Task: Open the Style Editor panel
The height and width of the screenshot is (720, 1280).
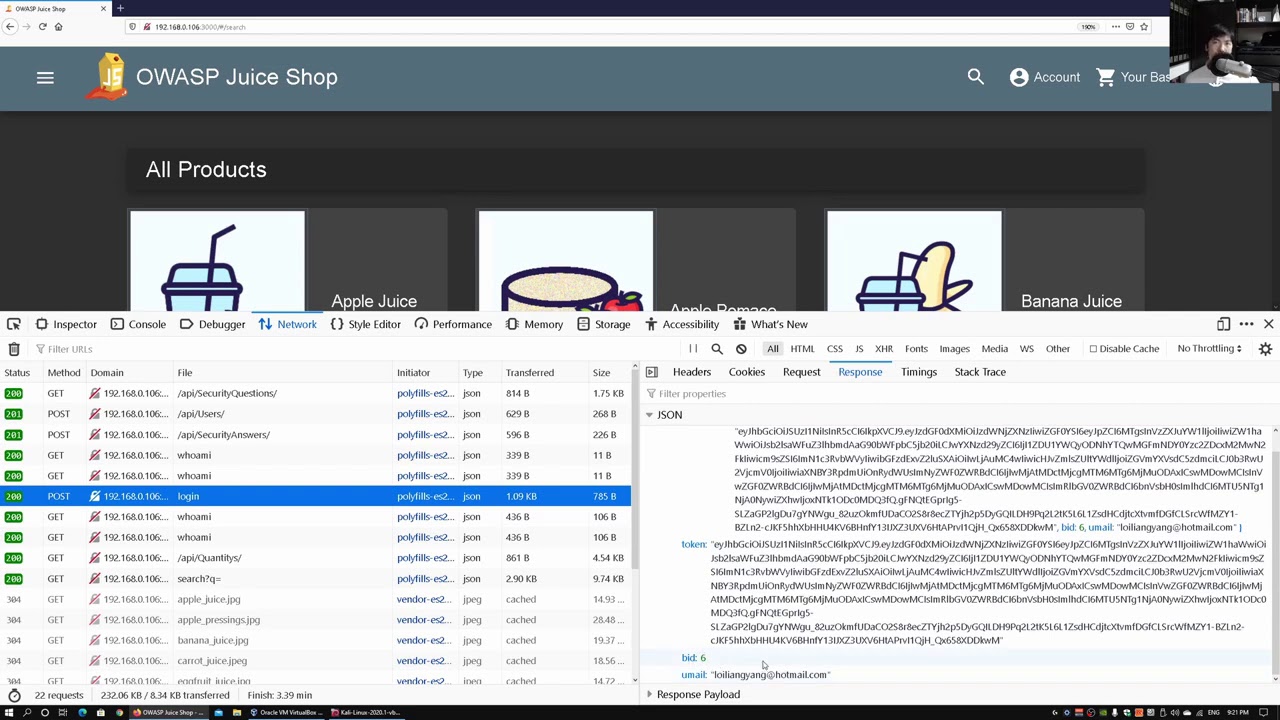Action: point(365,324)
